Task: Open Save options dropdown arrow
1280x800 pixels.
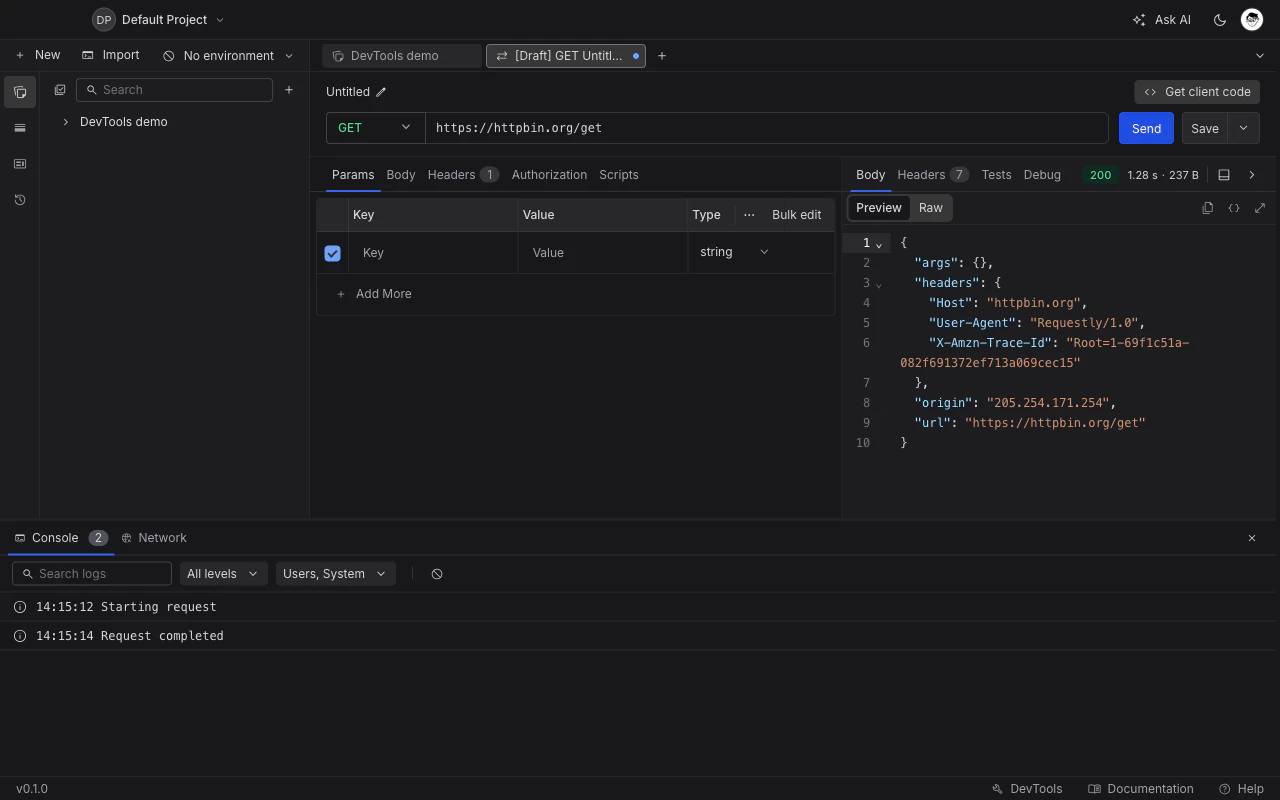Action: tap(1243, 128)
